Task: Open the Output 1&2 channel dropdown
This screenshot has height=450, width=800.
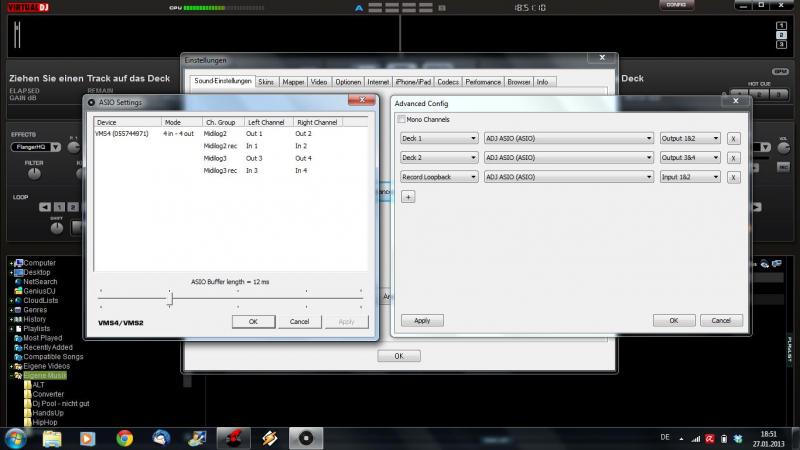Action: coord(690,138)
